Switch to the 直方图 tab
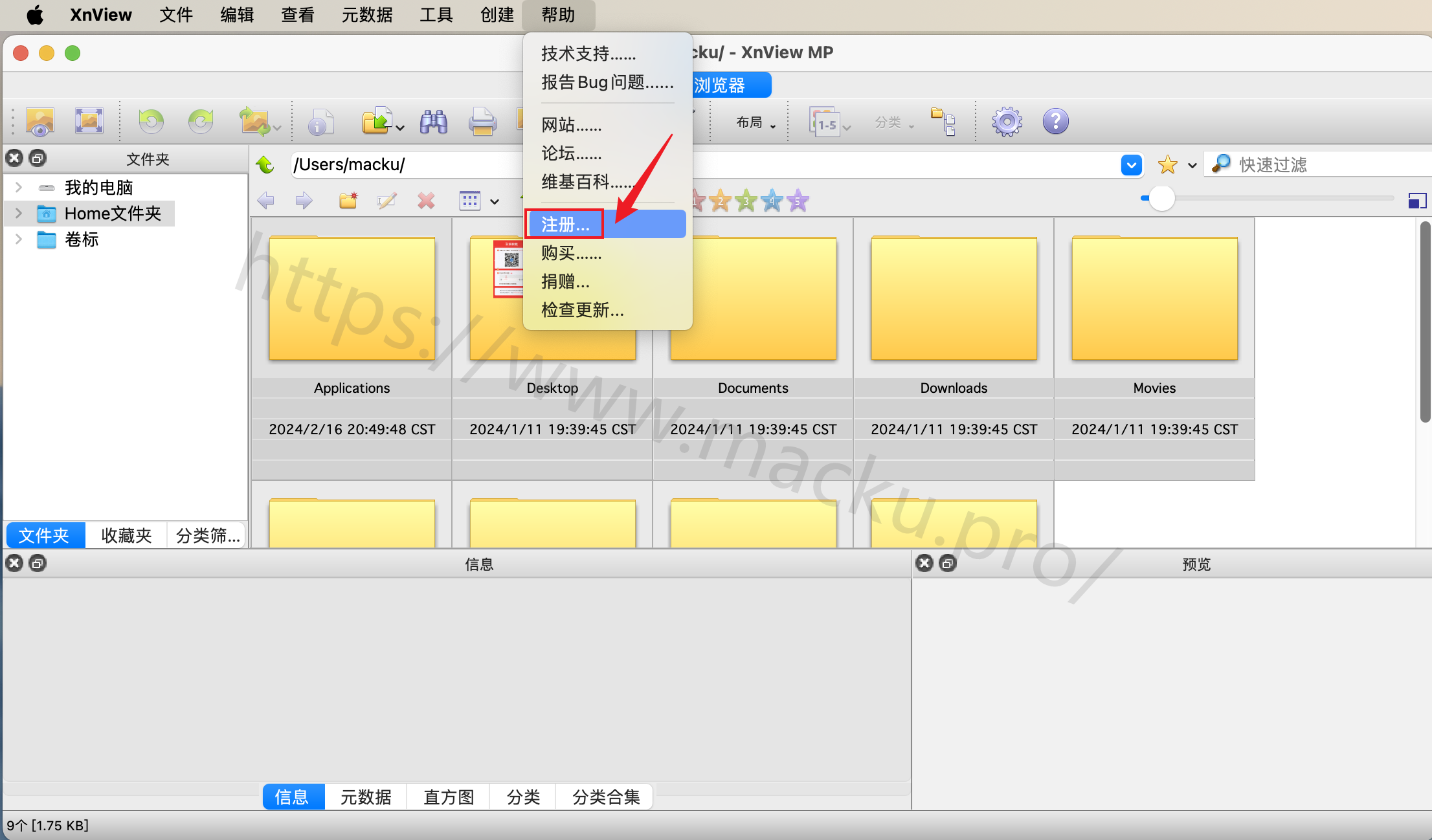This screenshot has width=1432, height=840. pos(449,797)
